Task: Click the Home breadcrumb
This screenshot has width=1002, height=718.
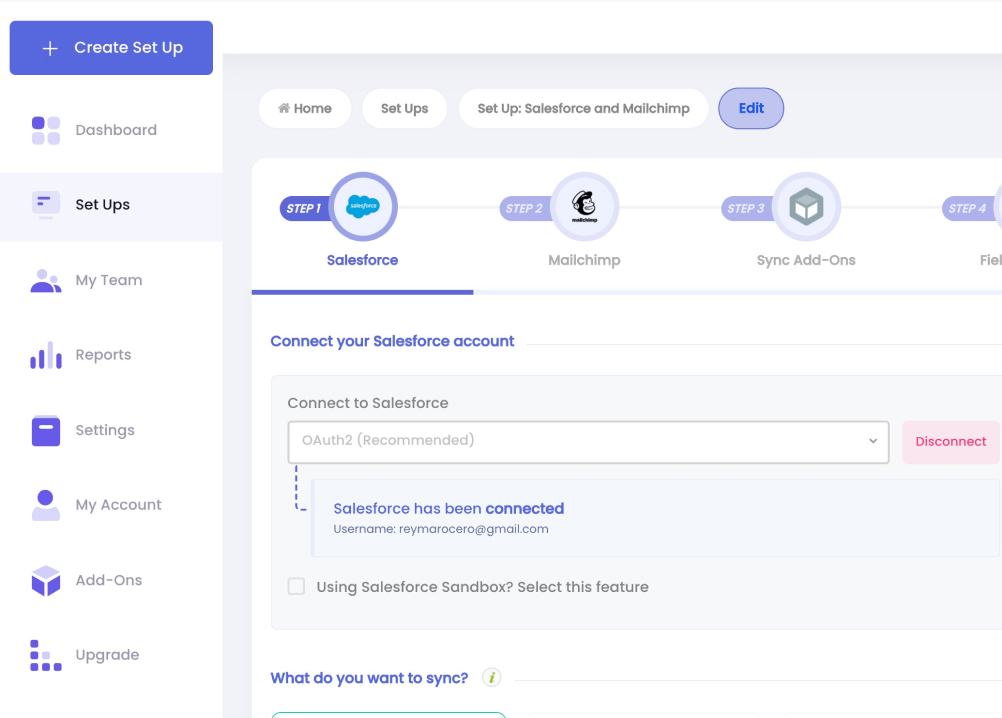Action: [x=305, y=109]
